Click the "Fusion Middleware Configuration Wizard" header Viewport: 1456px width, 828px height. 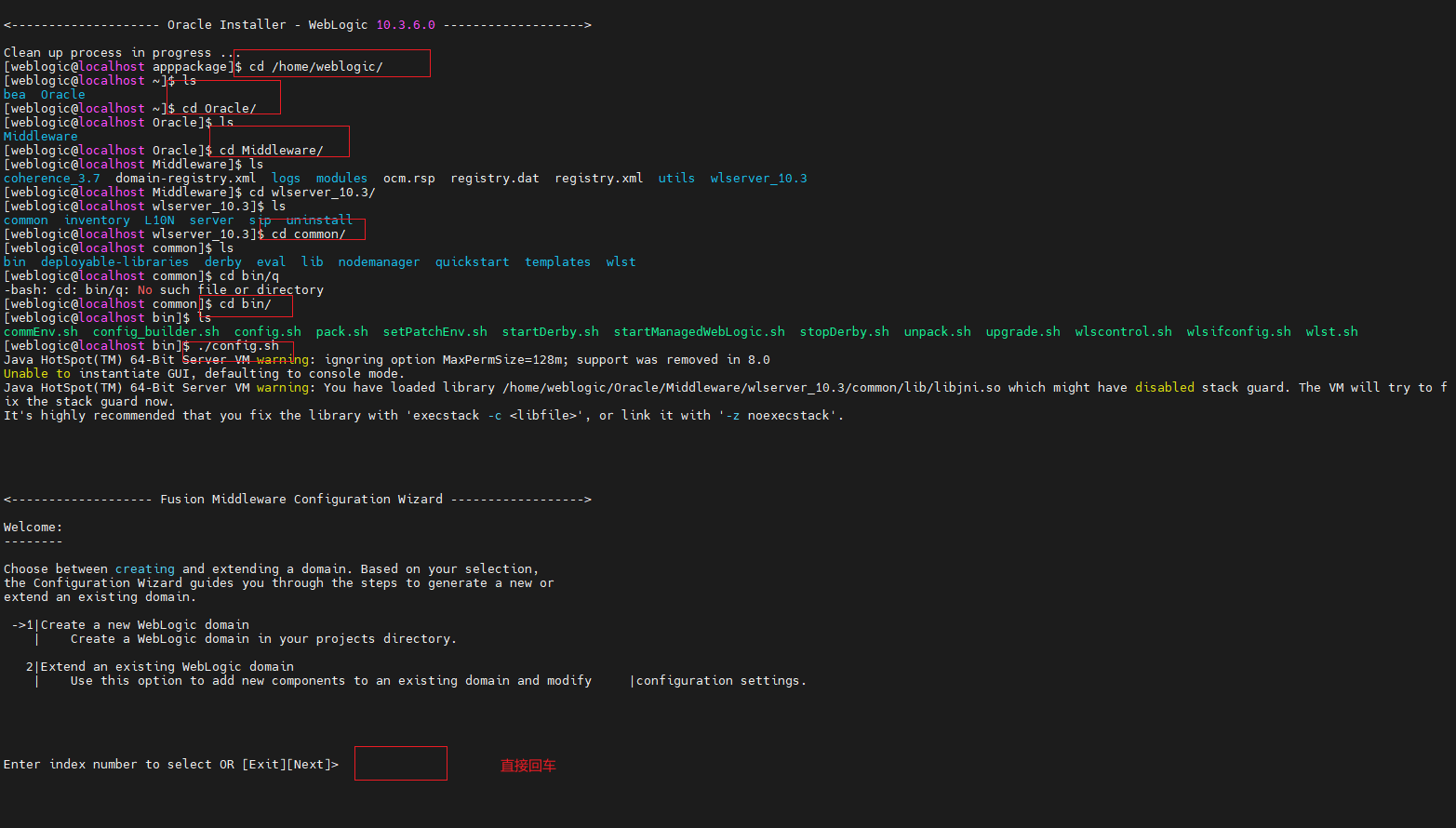pos(301,500)
